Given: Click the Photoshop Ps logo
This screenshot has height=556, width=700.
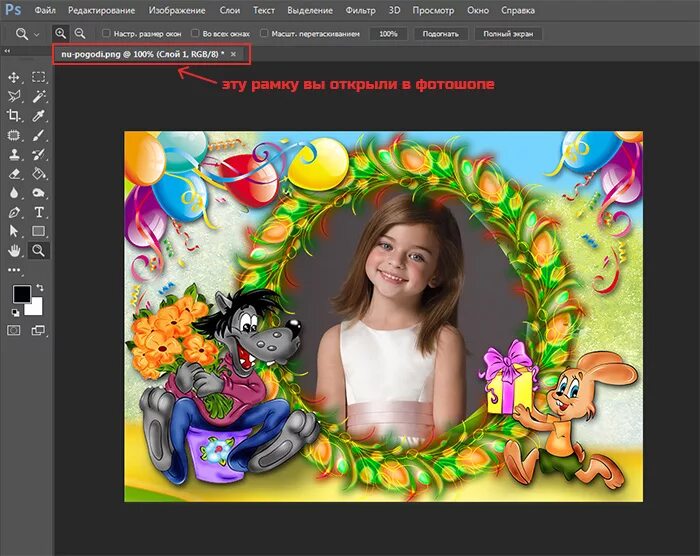Looking at the screenshot, I should click(13, 10).
